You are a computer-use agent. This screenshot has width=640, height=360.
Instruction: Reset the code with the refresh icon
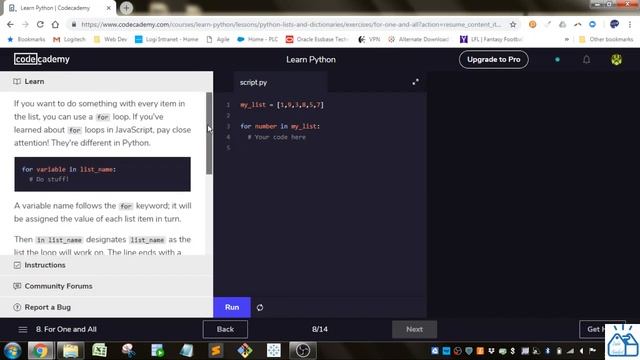coord(260,307)
